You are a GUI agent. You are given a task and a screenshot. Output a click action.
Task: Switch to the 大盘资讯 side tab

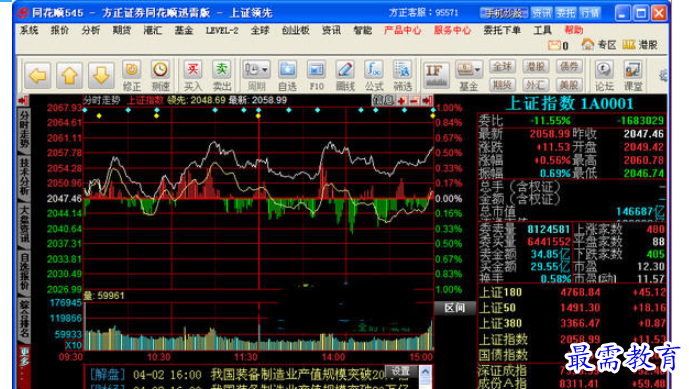(x=25, y=224)
